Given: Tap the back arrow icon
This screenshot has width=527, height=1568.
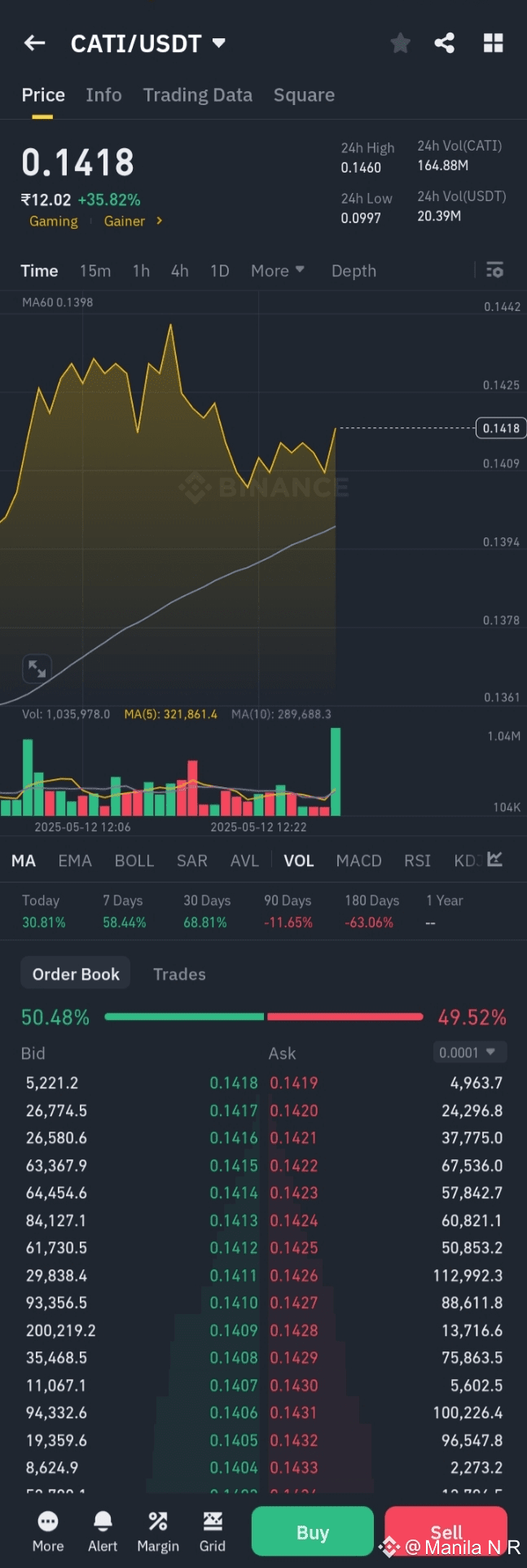Looking at the screenshot, I should 34,43.
